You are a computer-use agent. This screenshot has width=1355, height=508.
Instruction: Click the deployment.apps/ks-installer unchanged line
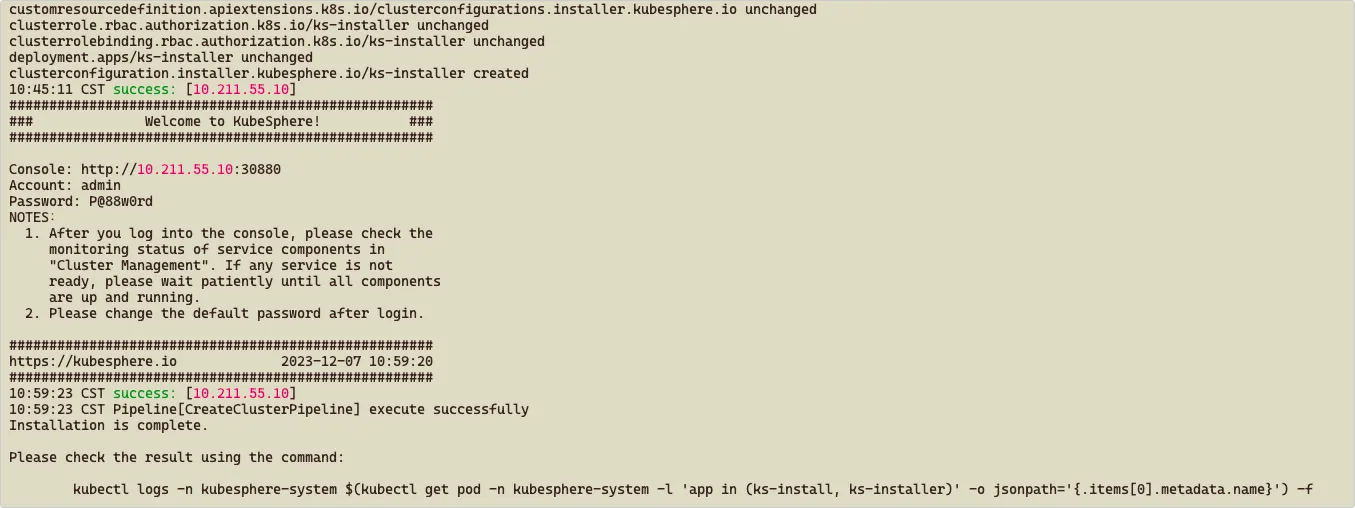click(x=161, y=57)
